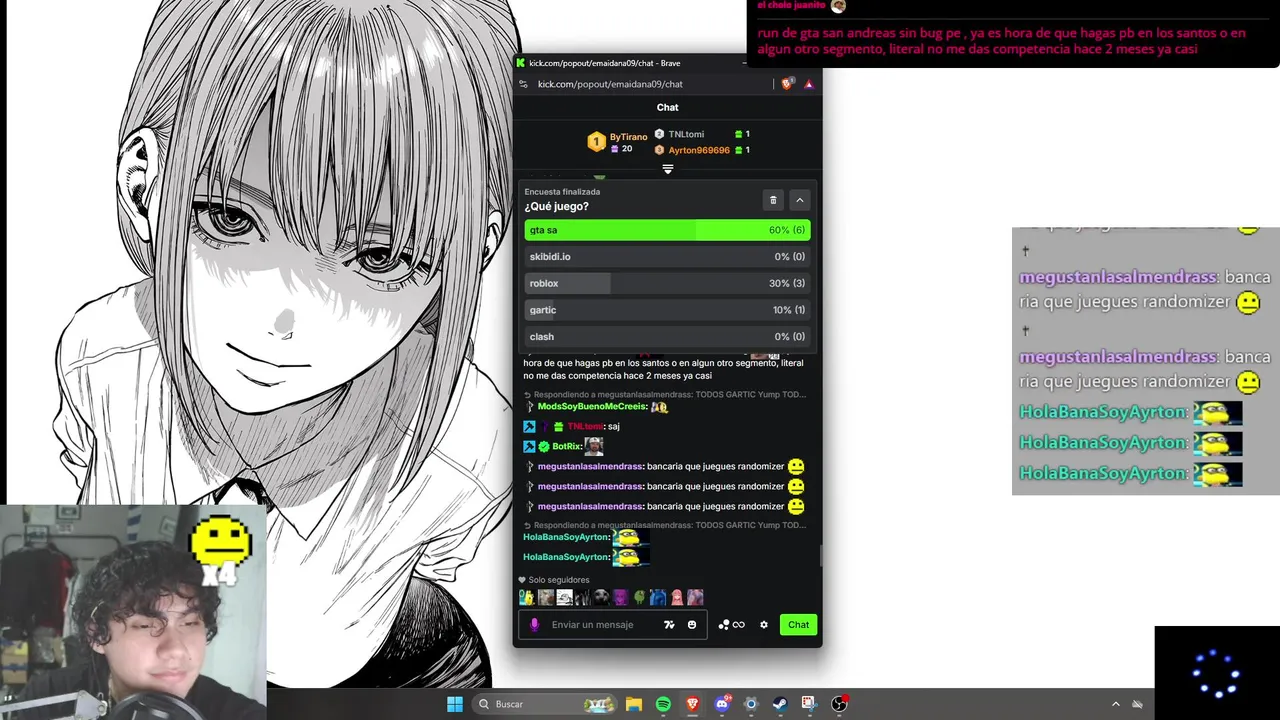Click ModsSoyBuenoMeCreeis username in chat

coord(592,407)
